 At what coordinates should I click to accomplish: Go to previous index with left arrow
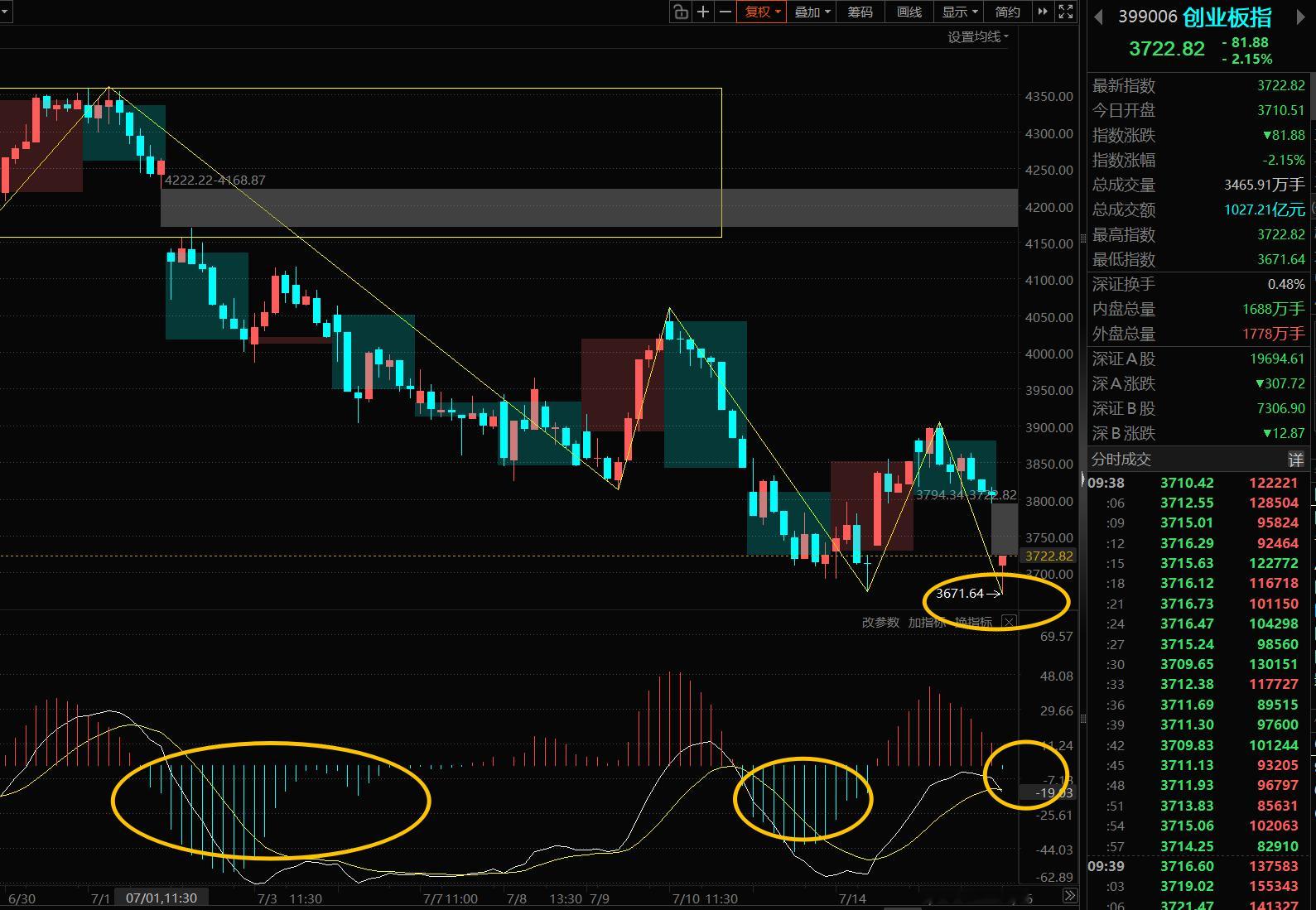tap(1098, 17)
